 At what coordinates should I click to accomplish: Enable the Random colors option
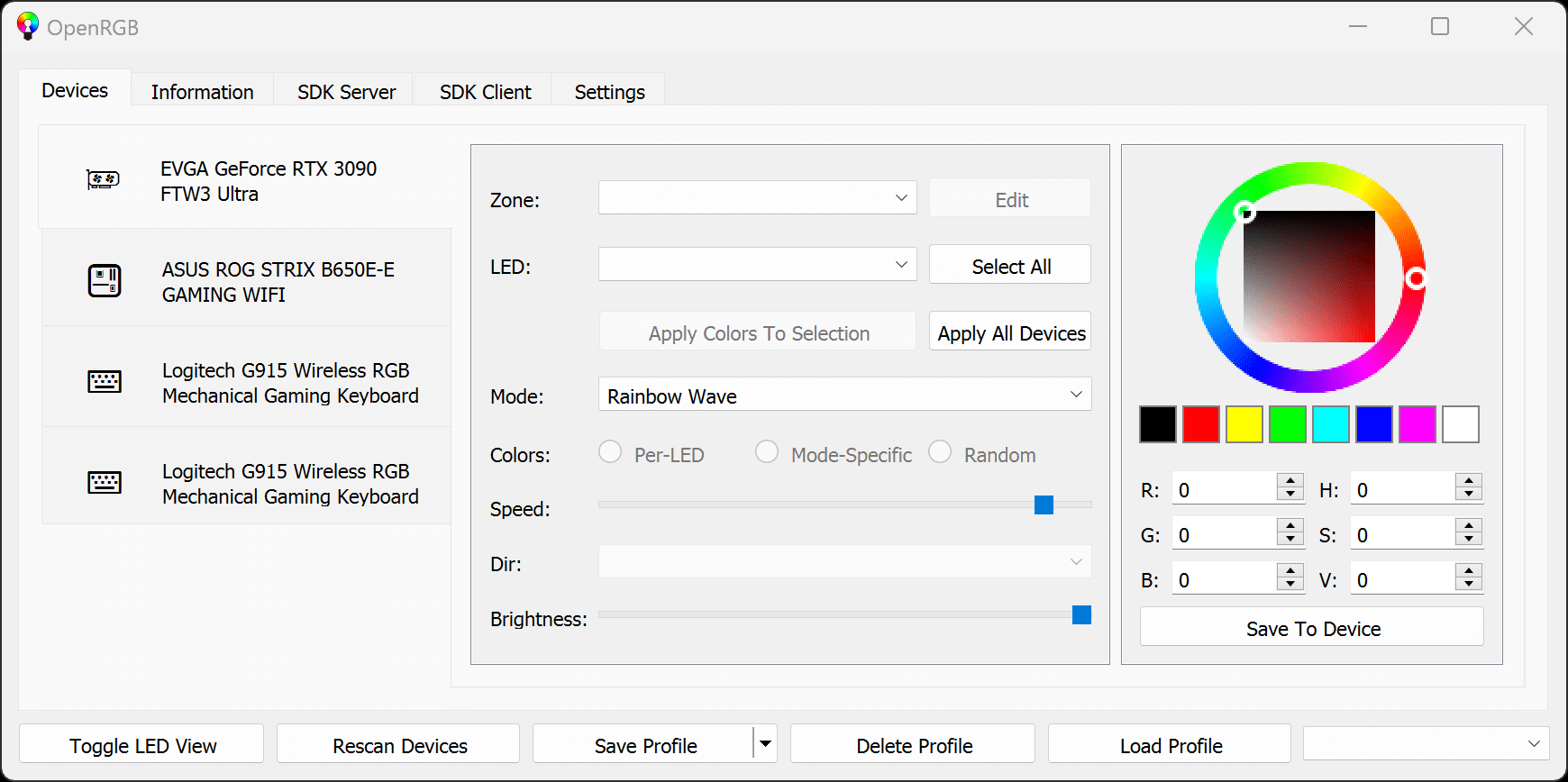[x=940, y=452]
